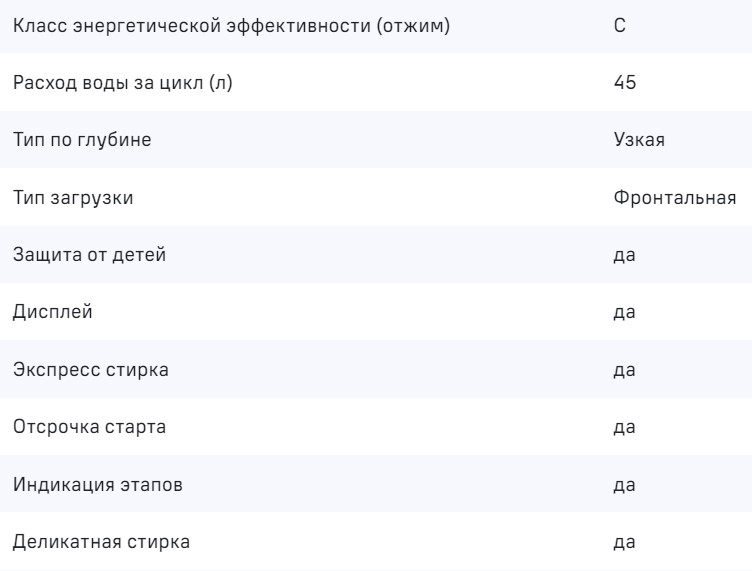This screenshot has width=752, height=571.
Task: Click 'да' in the Индикация этапов row
Action: [625, 485]
